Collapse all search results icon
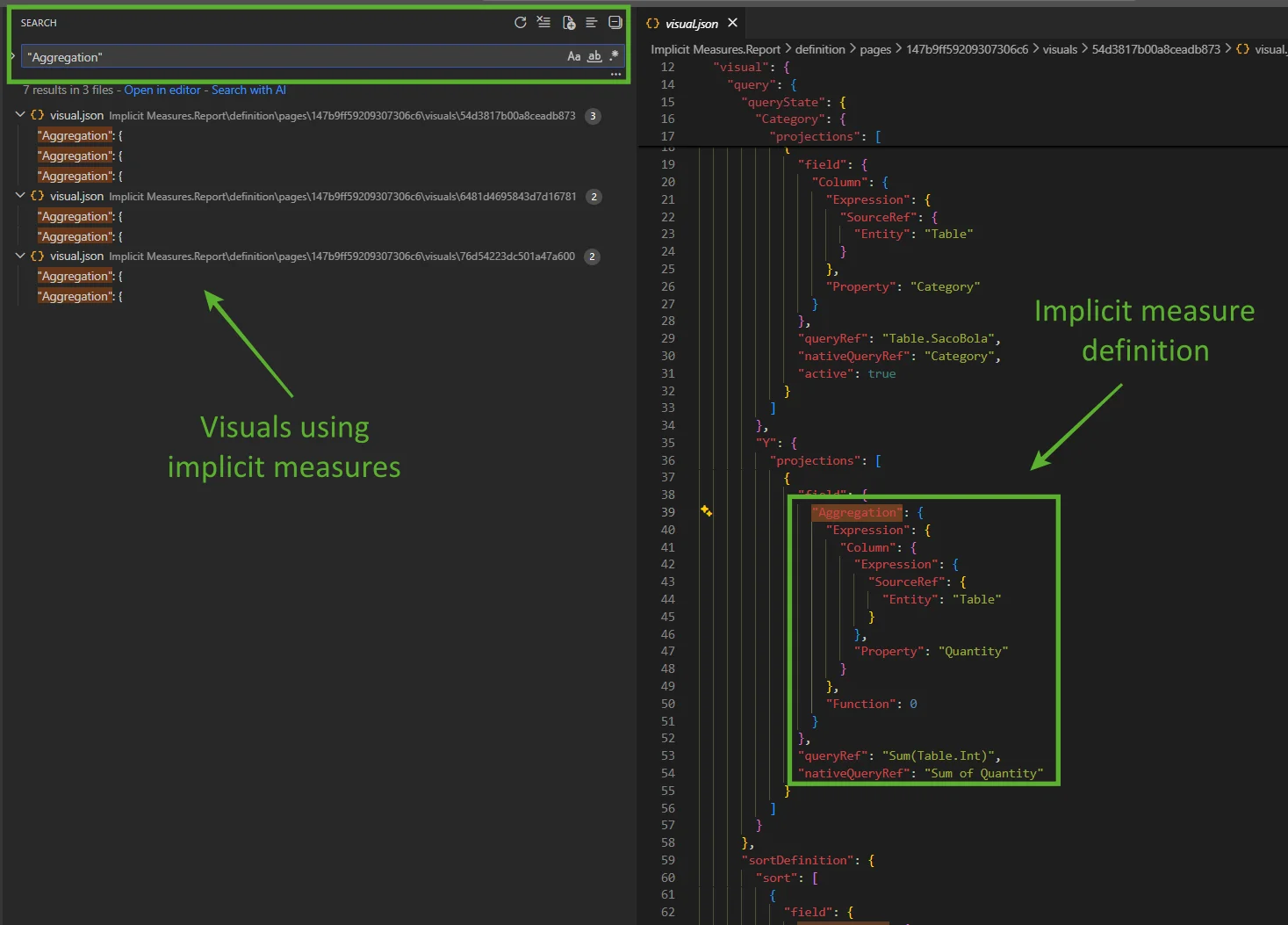 (615, 23)
